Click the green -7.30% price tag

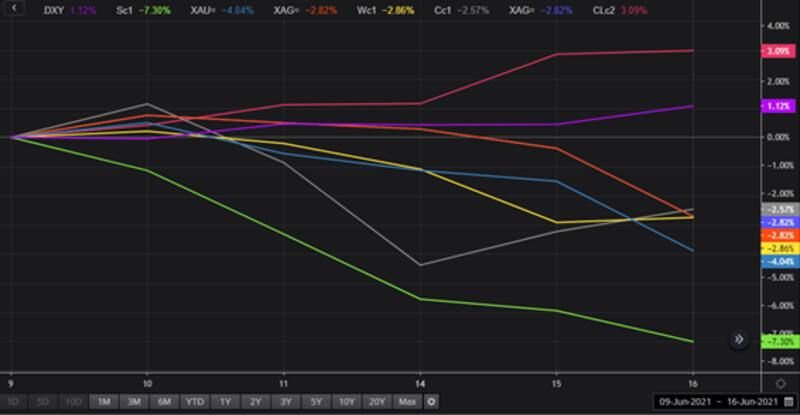pyautogui.click(x=777, y=341)
